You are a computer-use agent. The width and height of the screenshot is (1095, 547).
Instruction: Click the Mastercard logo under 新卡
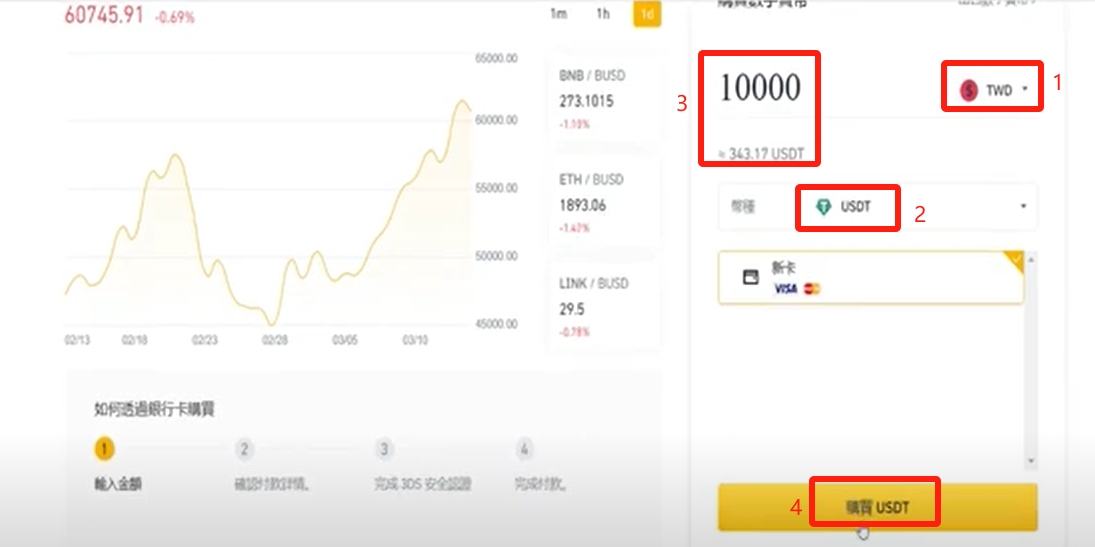tap(811, 289)
